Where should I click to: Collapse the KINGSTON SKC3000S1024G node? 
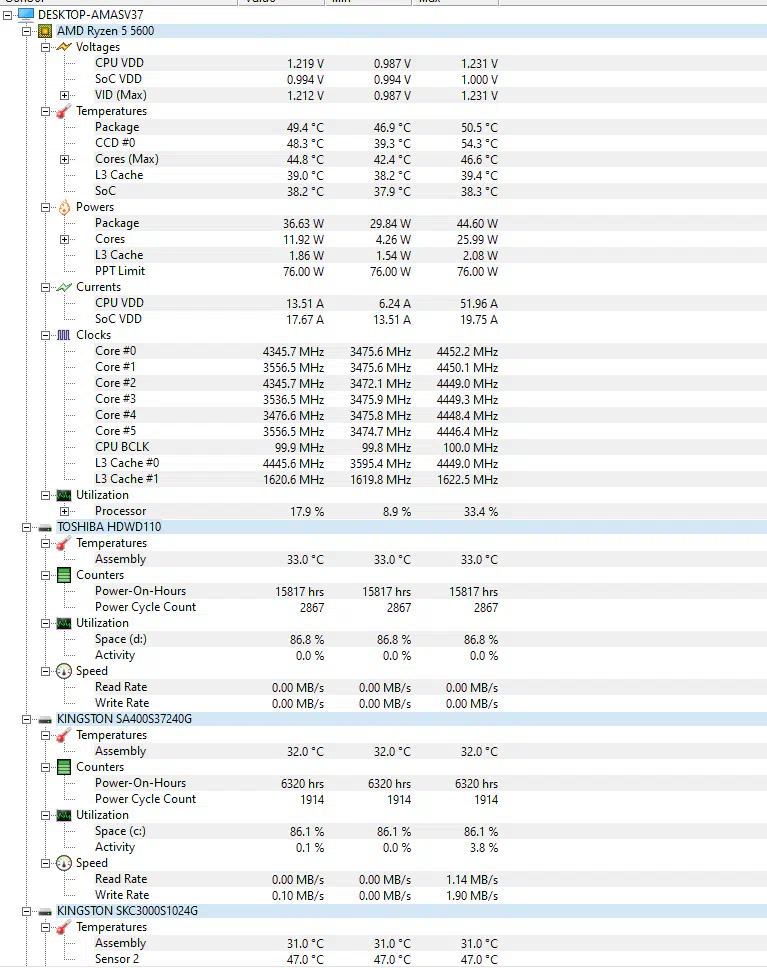click(x=27, y=911)
